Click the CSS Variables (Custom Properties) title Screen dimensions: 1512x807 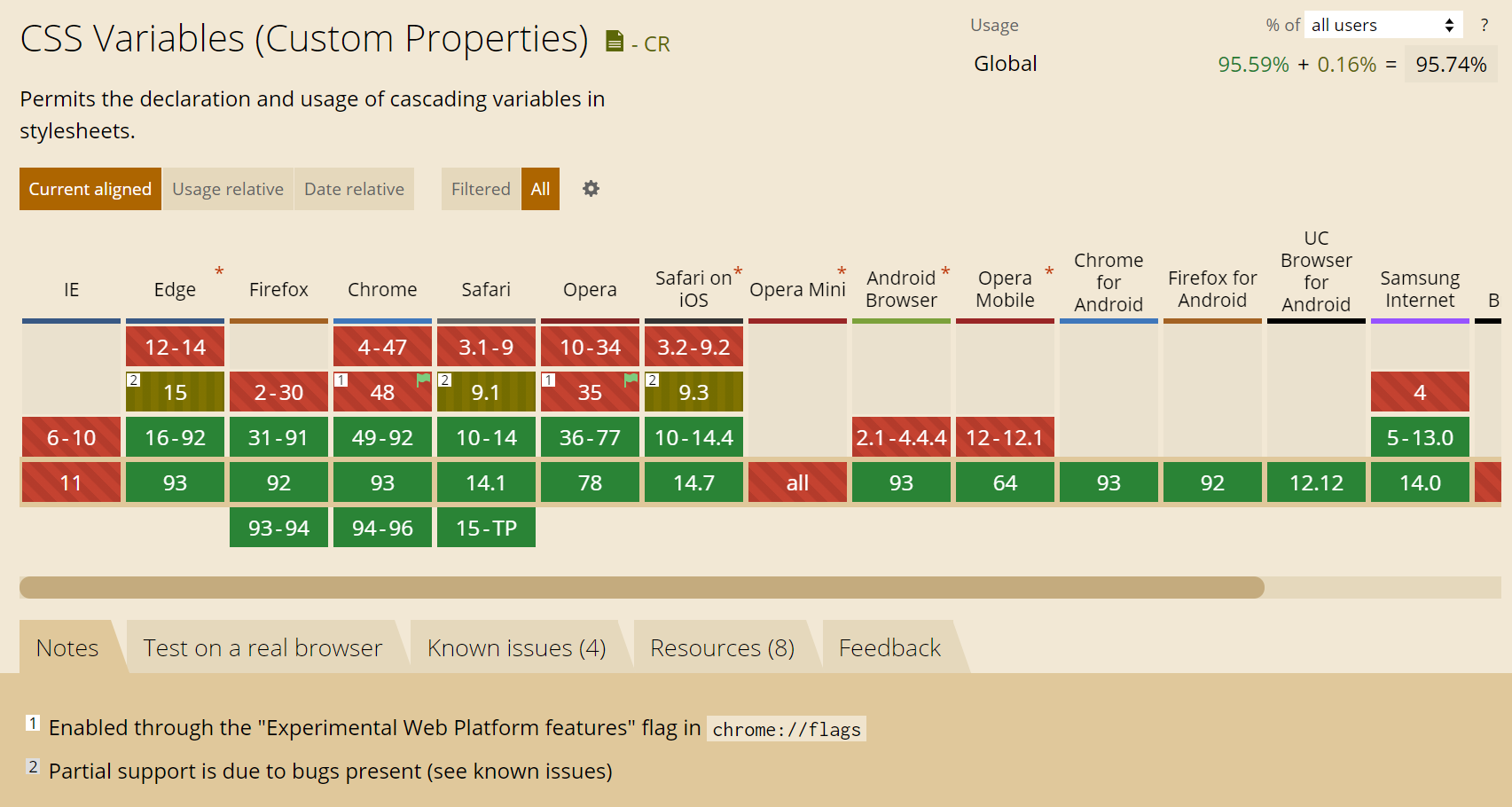pos(304,38)
